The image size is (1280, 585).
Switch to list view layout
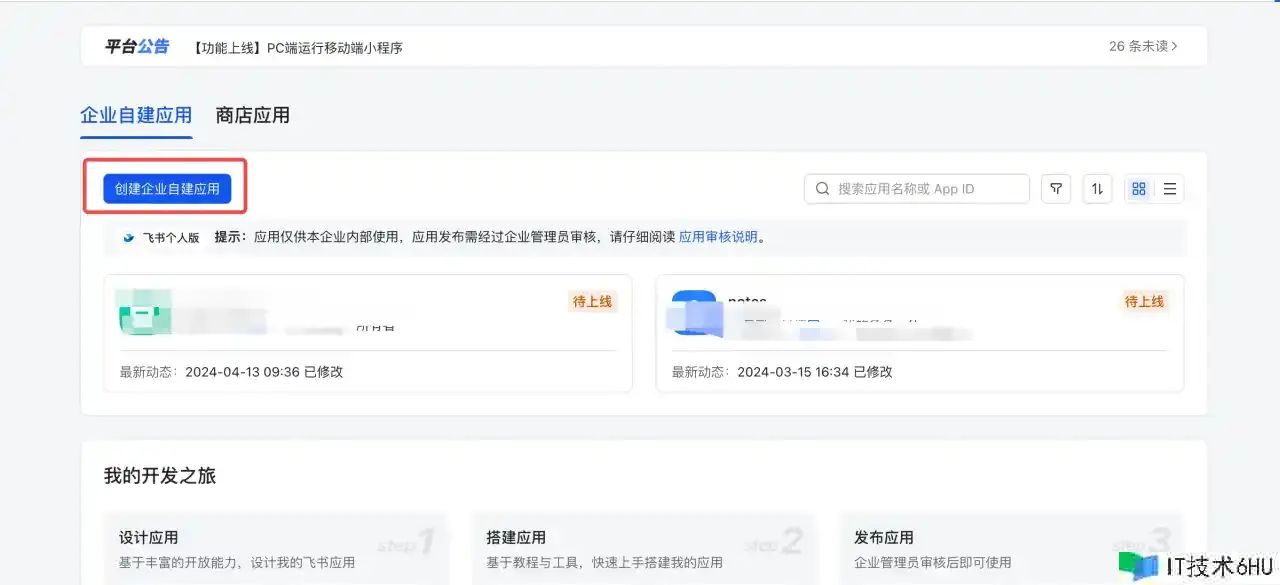click(1169, 189)
